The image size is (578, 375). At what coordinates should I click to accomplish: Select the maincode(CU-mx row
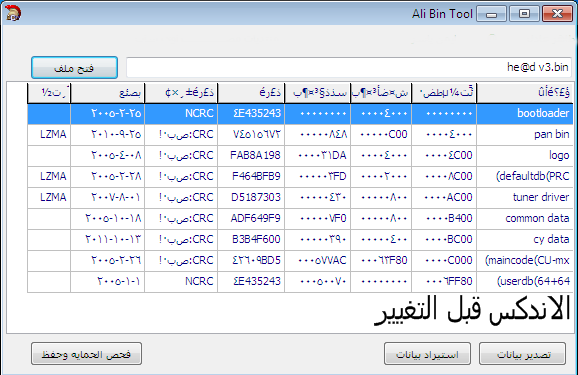[300, 260]
